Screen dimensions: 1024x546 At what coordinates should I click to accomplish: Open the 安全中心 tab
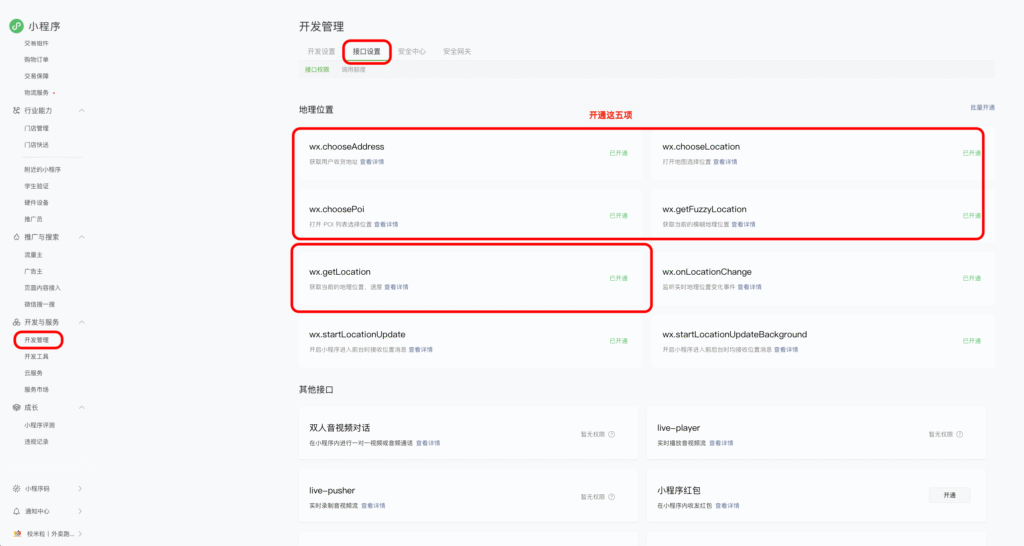pos(411,52)
